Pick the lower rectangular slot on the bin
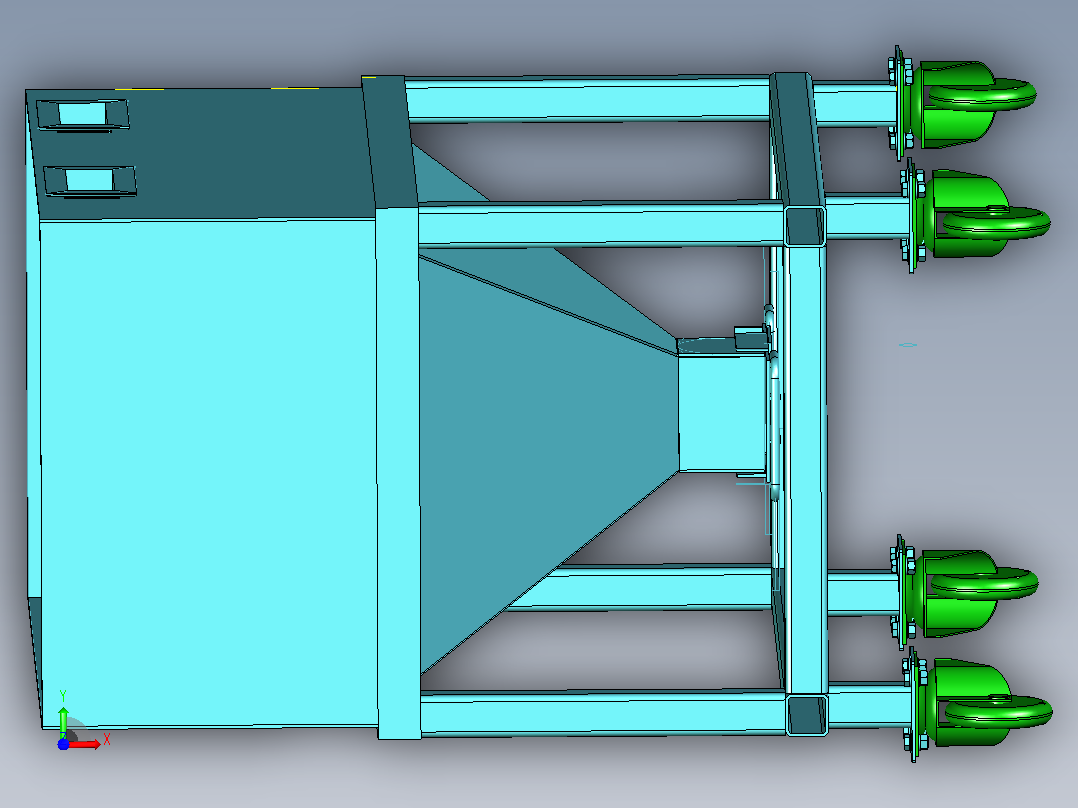Screen dimensions: 1078x808 point(89,181)
